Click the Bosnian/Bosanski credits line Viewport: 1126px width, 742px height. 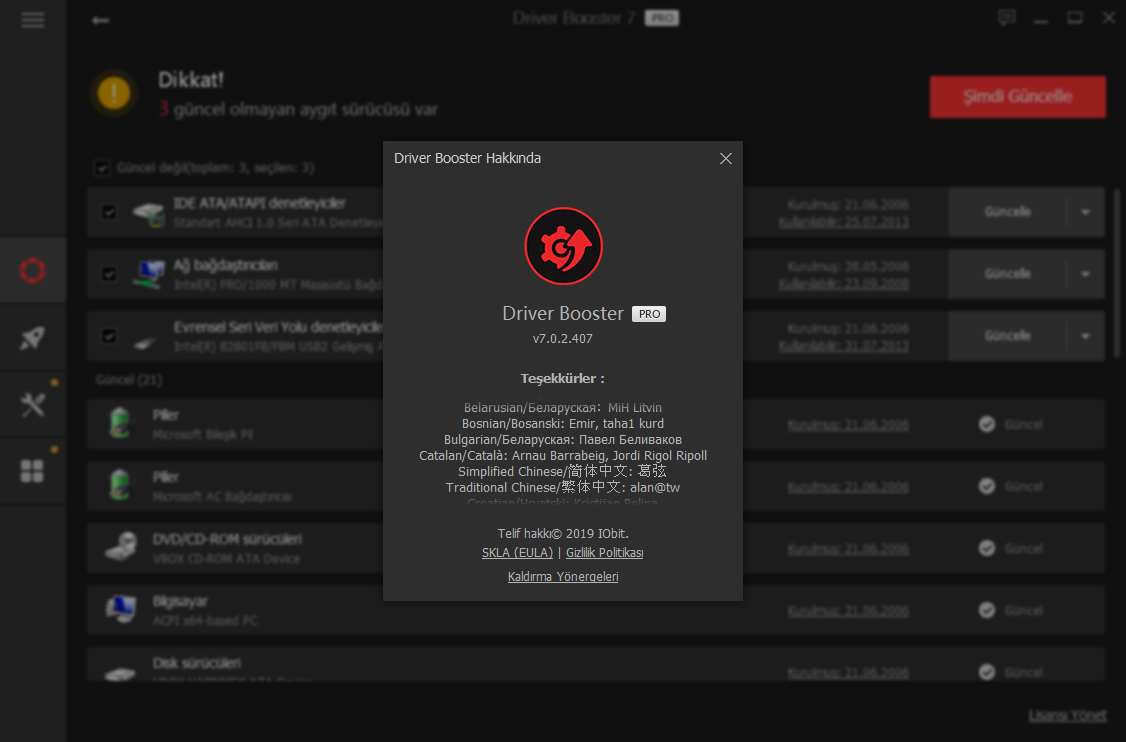563,424
